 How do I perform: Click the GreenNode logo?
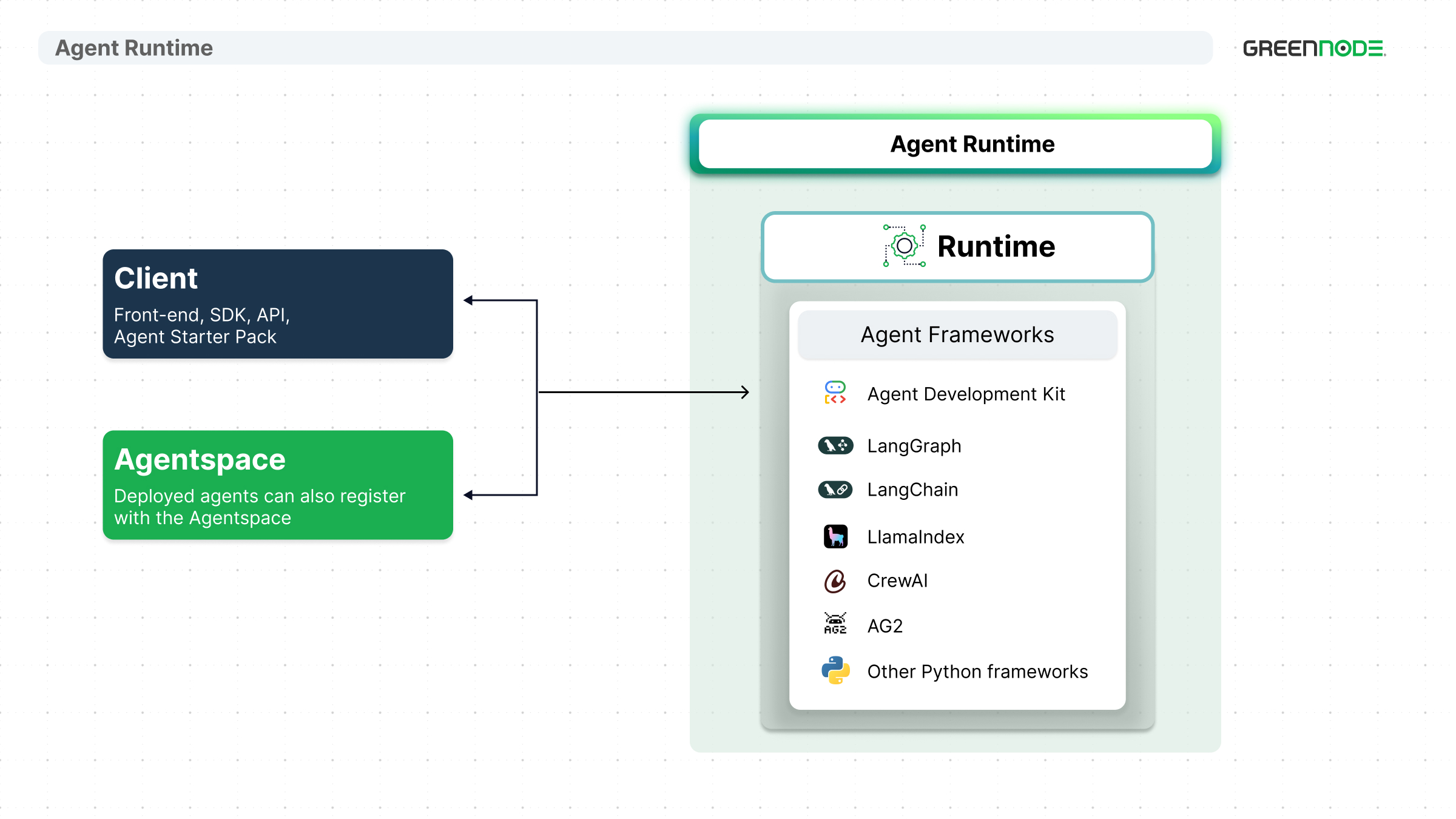[x=1315, y=48]
